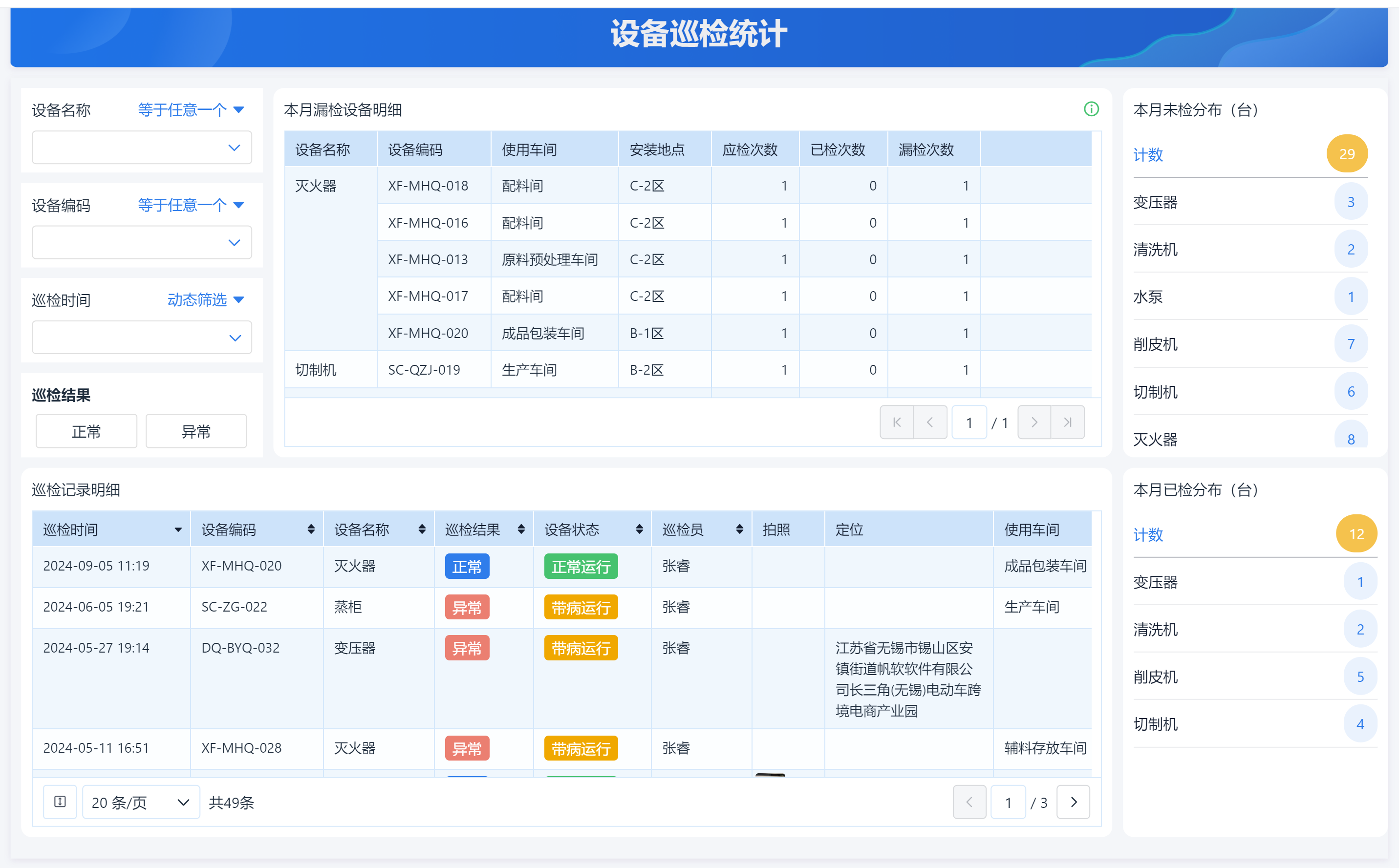The image size is (1399, 868).
Task: Click the green info icon beside missed-inspection table
Action: pos(1091,109)
